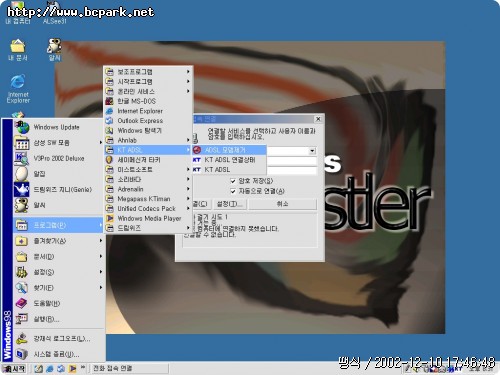Screen dimensions: 500x375
Task: Click the 취소 button in the dialog
Action: 283,204
